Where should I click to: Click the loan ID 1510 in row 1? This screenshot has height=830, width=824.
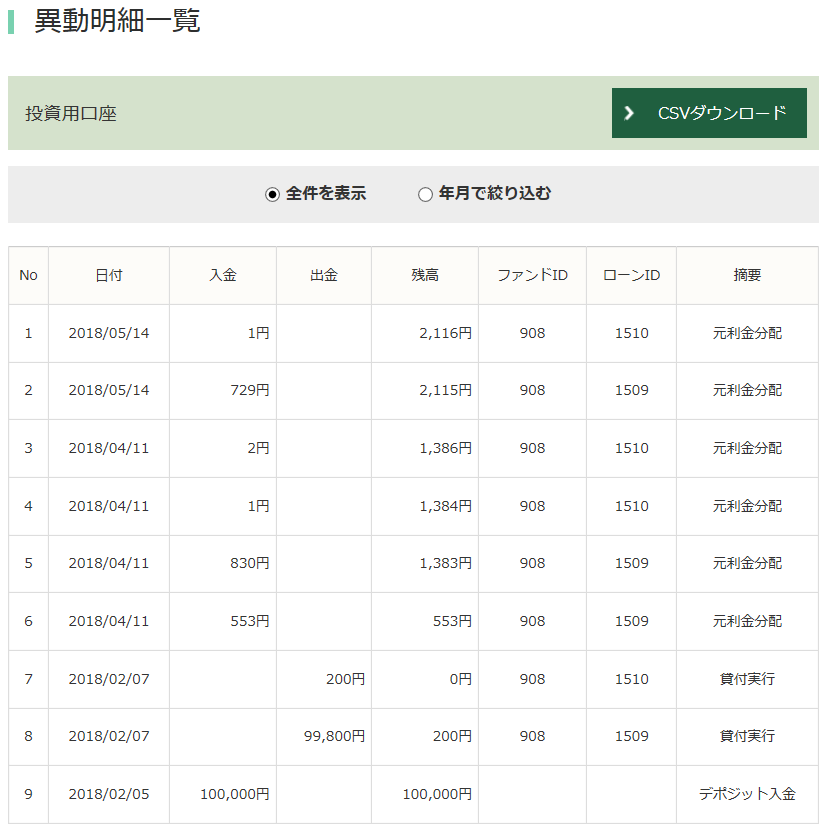click(x=631, y=333)
